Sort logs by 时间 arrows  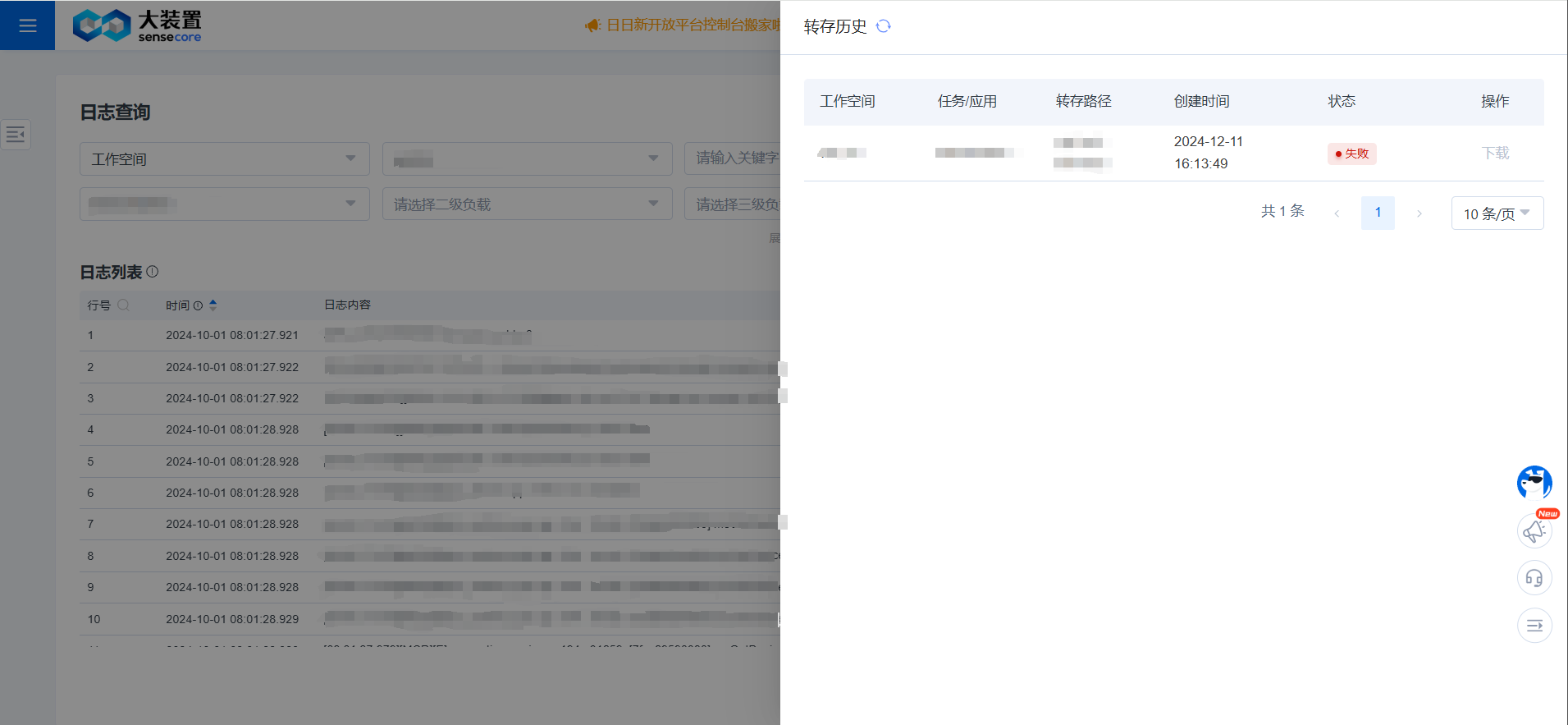tap(213, 305)
